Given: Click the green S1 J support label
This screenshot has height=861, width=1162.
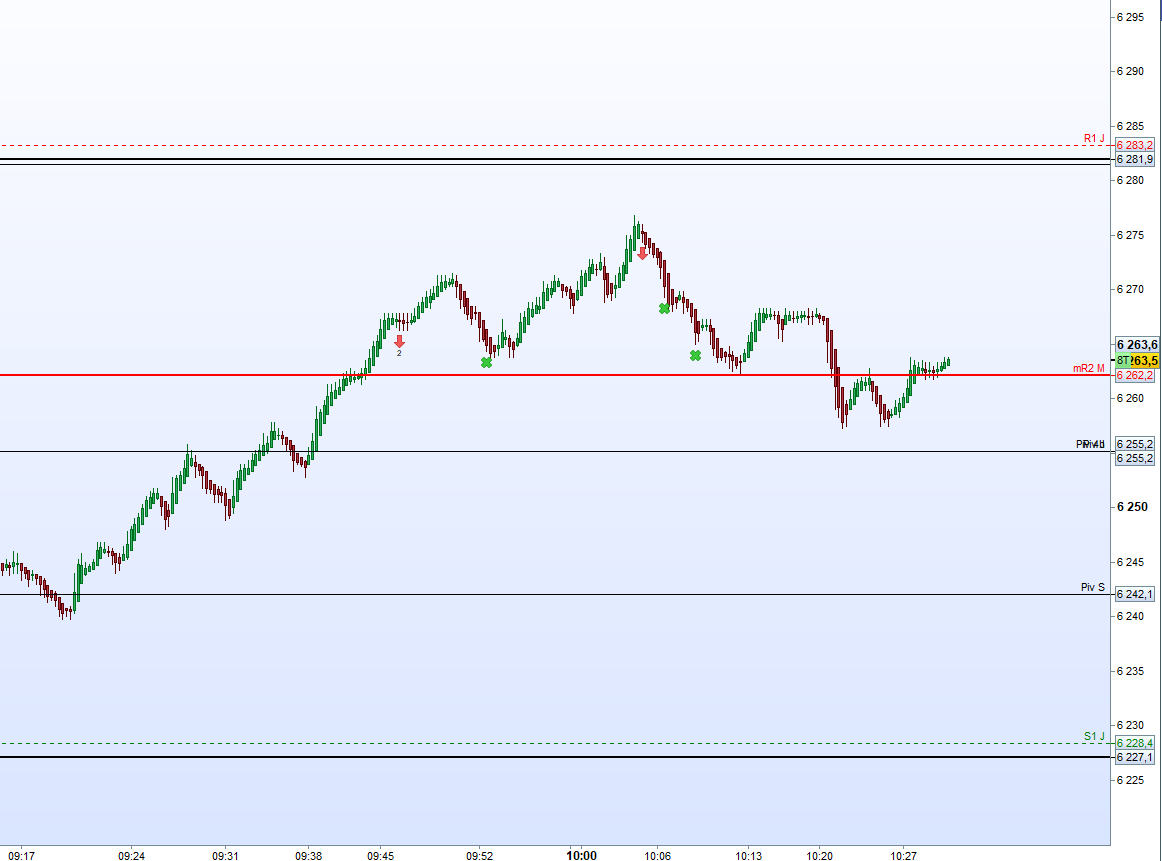Looking at the screenshot, I should [x=1094, y=736].
